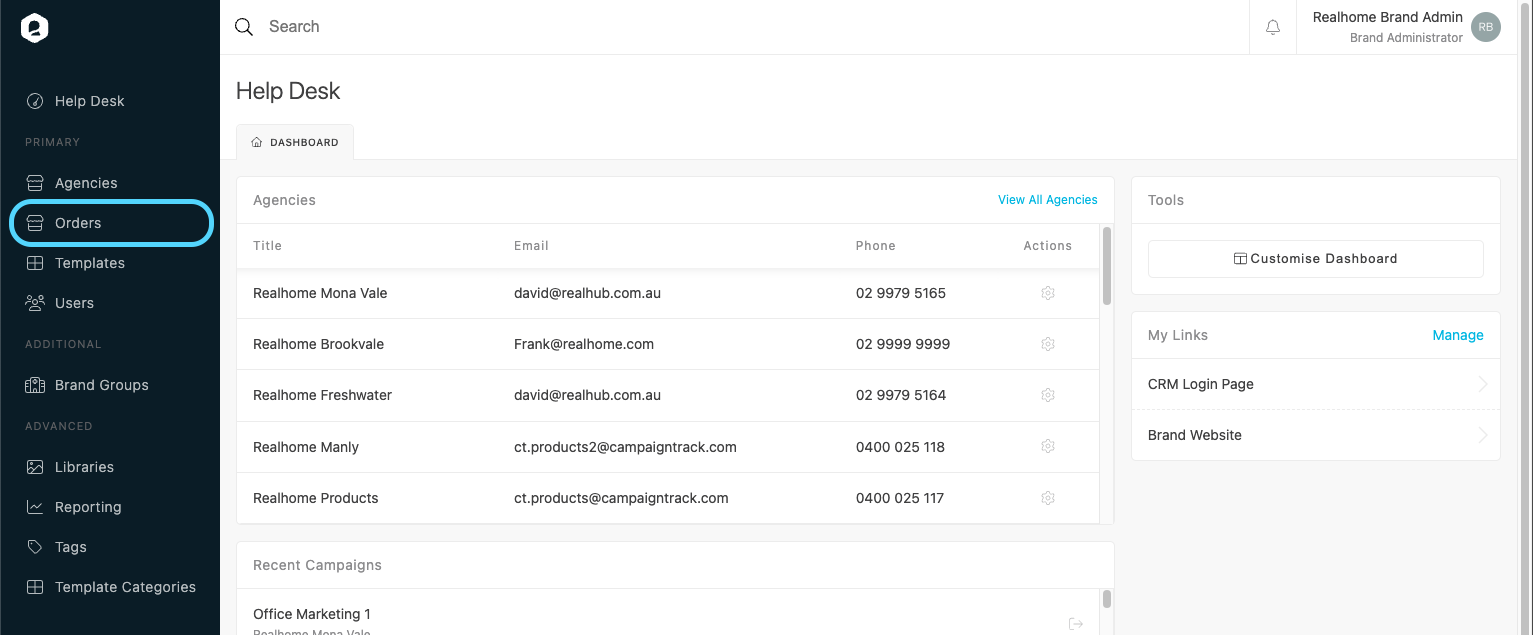Click phone number 02 9979 5165
Image resolution: width=1533 pixels, height=635 pixels.
901,293
